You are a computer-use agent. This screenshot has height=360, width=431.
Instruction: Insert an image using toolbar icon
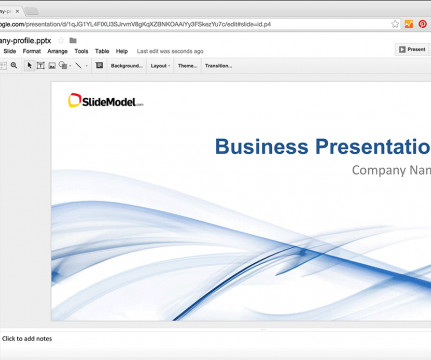pyautogui.click(x=52, y=66)
